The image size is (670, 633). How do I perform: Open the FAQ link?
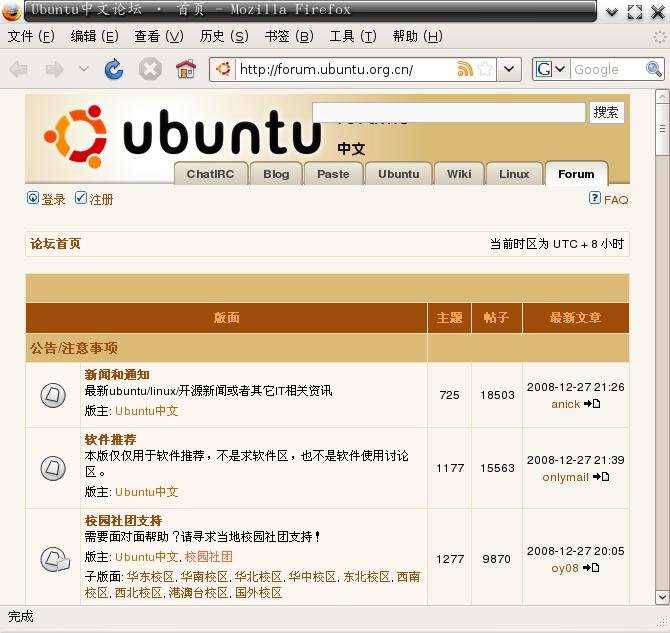(x=616, y=200)
